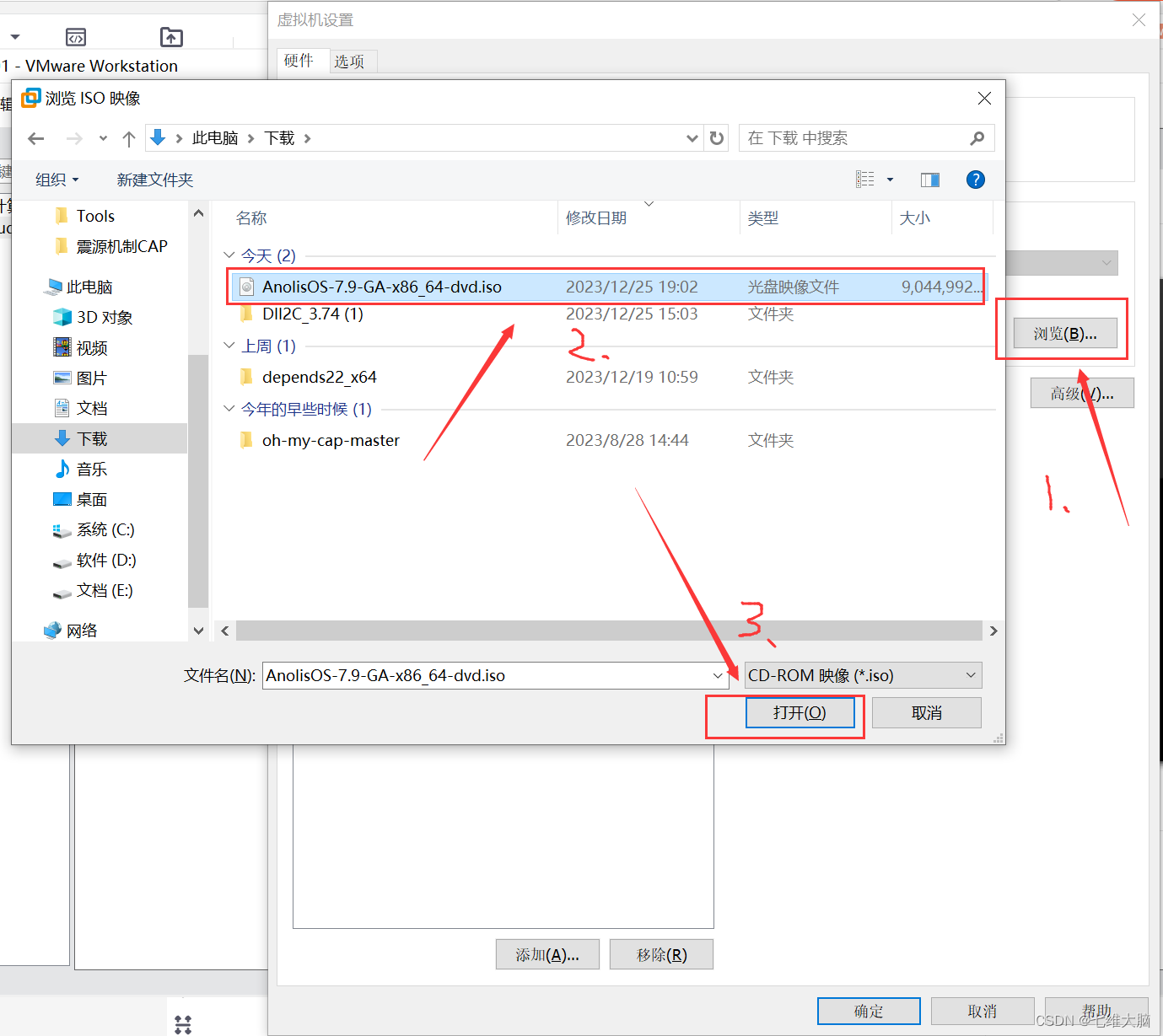Click 移除(R) in 虚拟机设置

[661, 955]
